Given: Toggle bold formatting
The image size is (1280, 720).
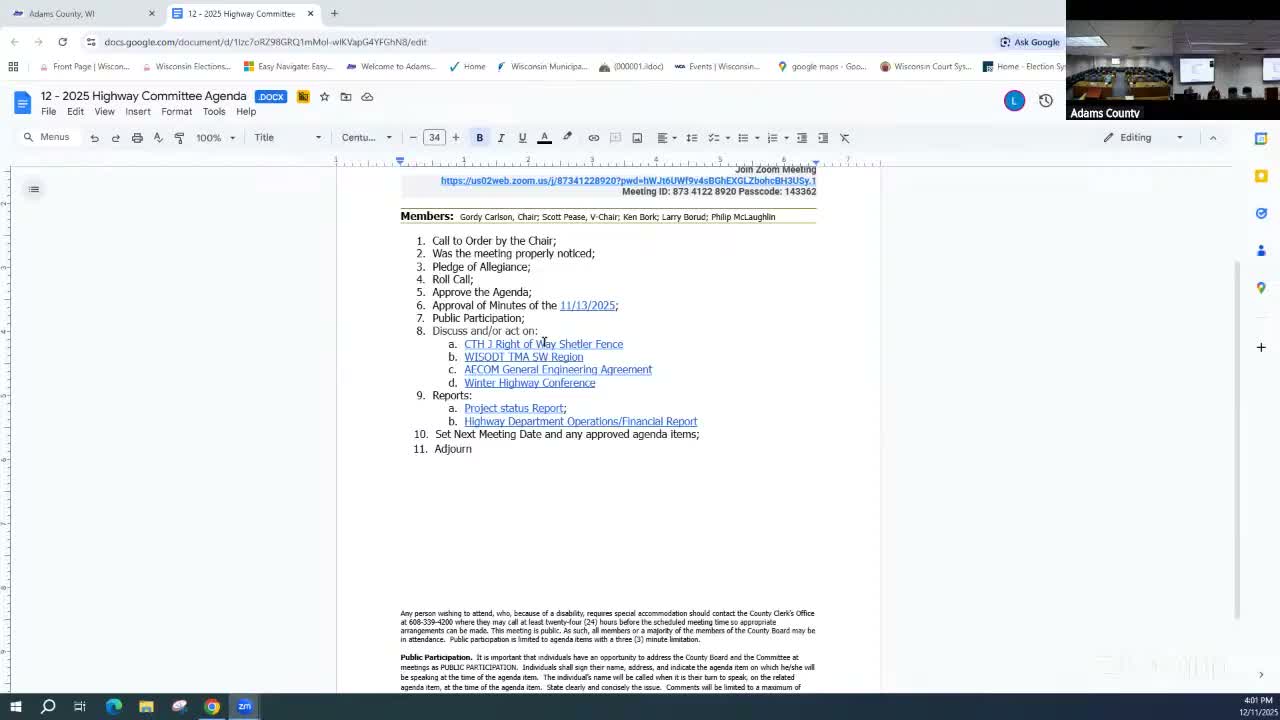Looking at the screenshot, I should click(479, 138).
